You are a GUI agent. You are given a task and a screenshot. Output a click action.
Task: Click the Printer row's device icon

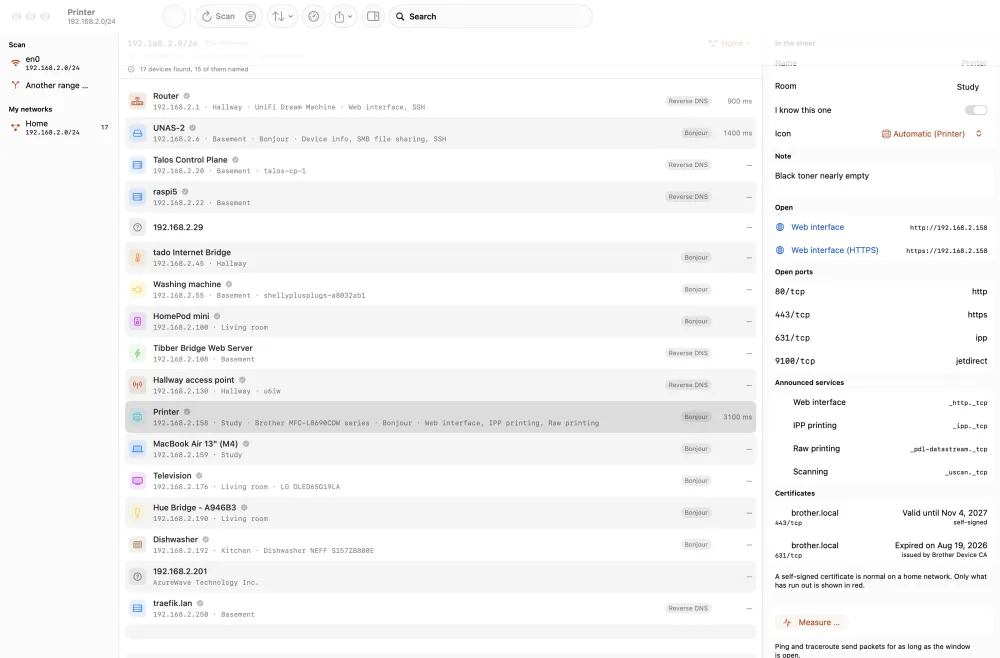[x=137, y=416]
